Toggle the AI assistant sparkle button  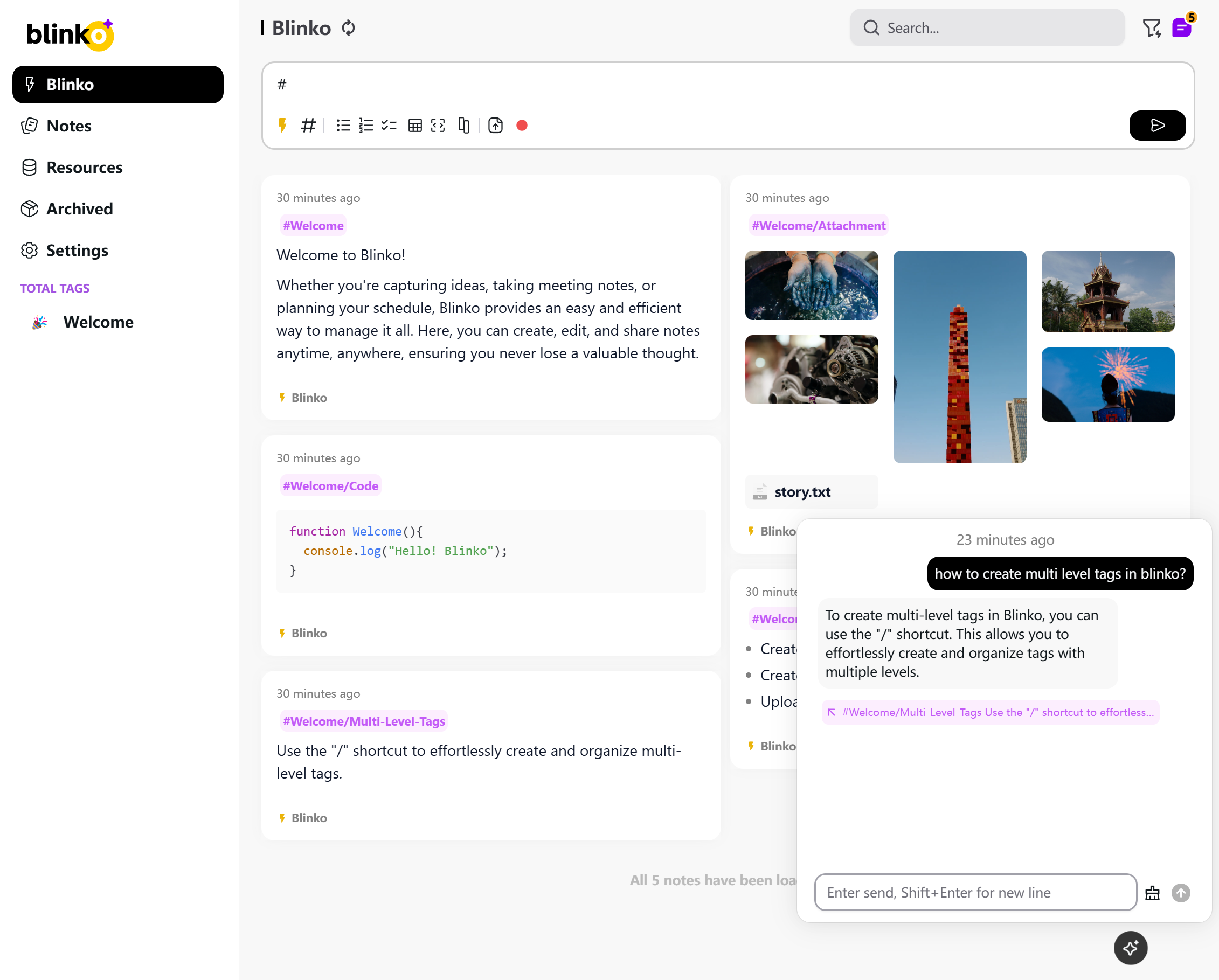[x=1130, y=948]
